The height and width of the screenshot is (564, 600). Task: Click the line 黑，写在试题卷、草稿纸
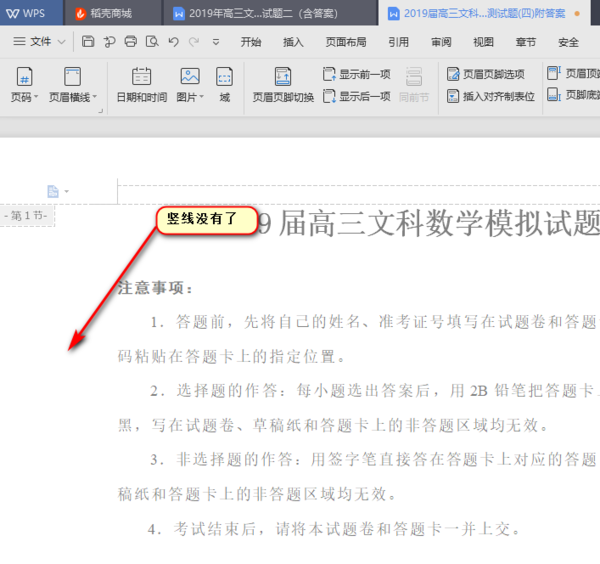tap(334, 425)
